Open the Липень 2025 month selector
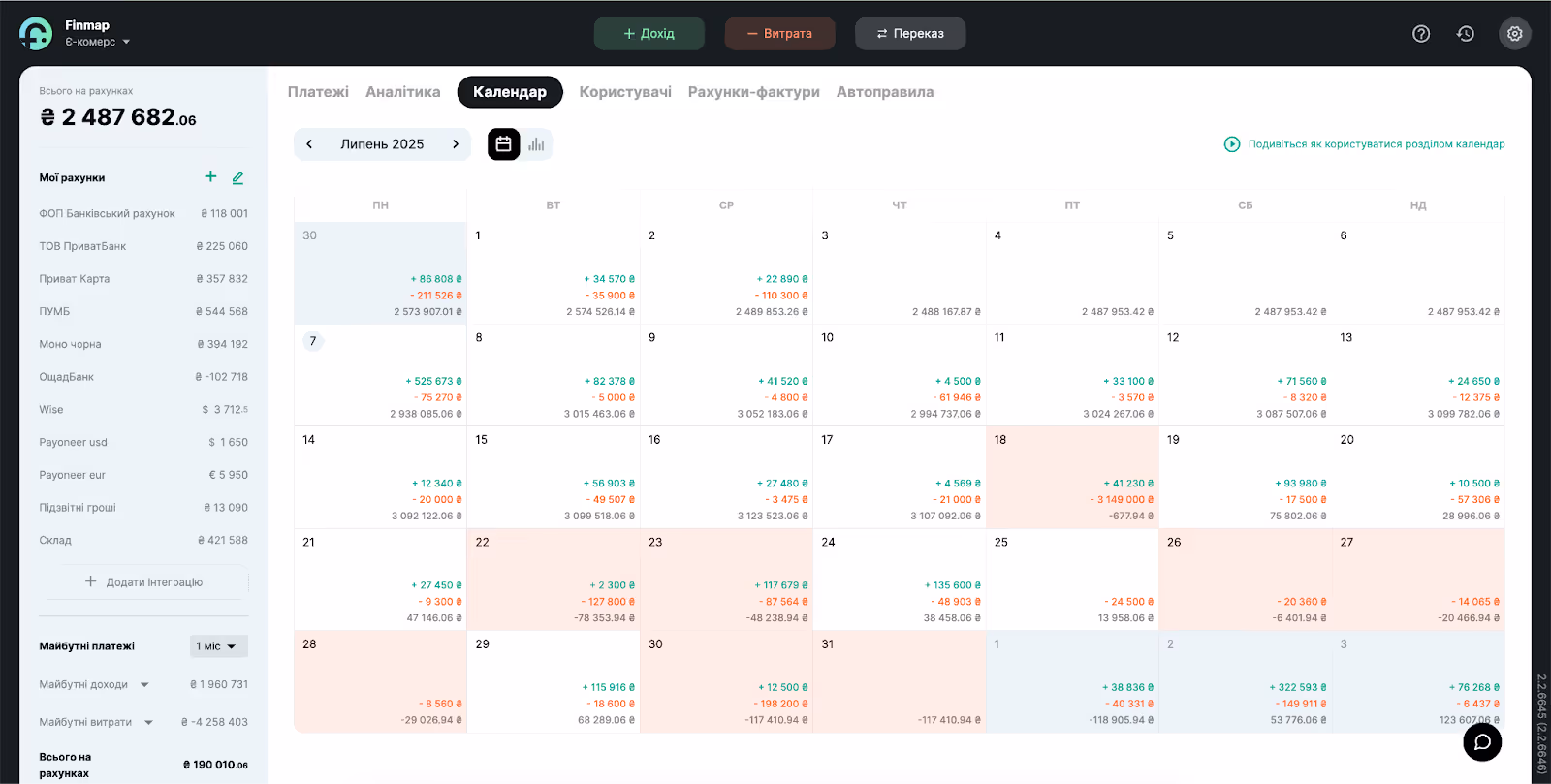 point(382,144)
